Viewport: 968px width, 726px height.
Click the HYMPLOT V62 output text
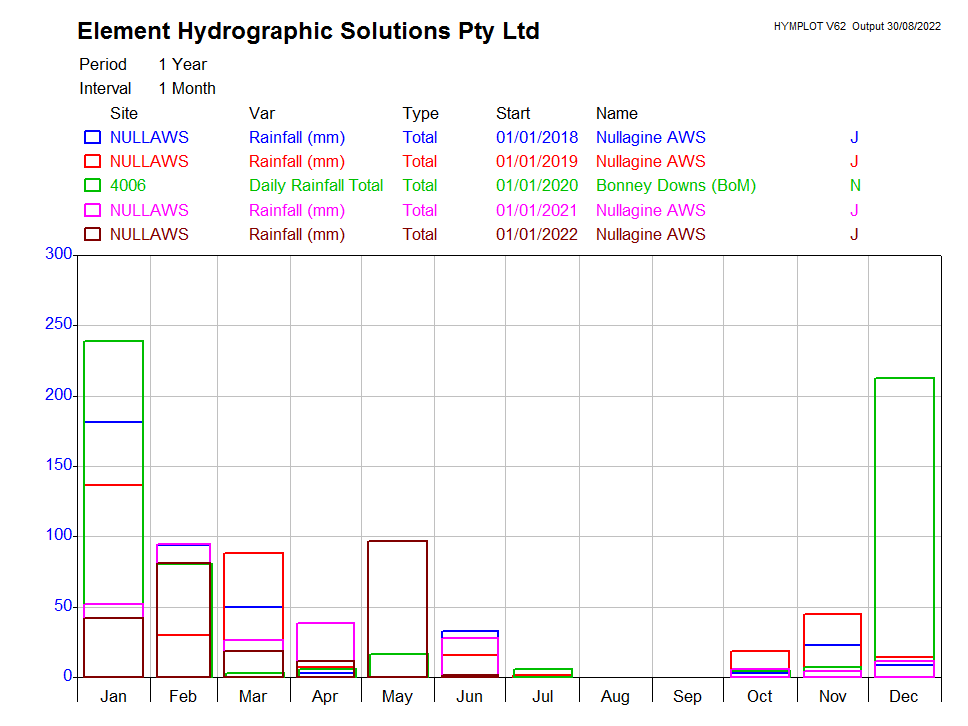(x=856, y=26)
